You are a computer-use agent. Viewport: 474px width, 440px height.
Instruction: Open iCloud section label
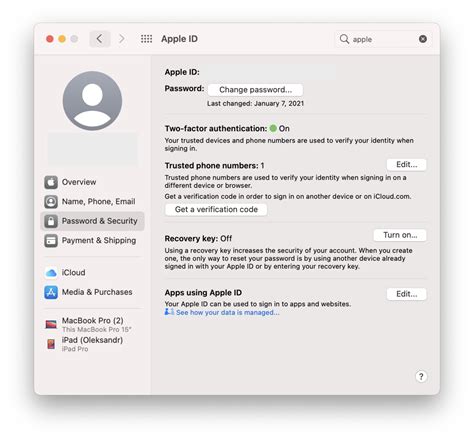pyautogui.click(x=73, y=273)
